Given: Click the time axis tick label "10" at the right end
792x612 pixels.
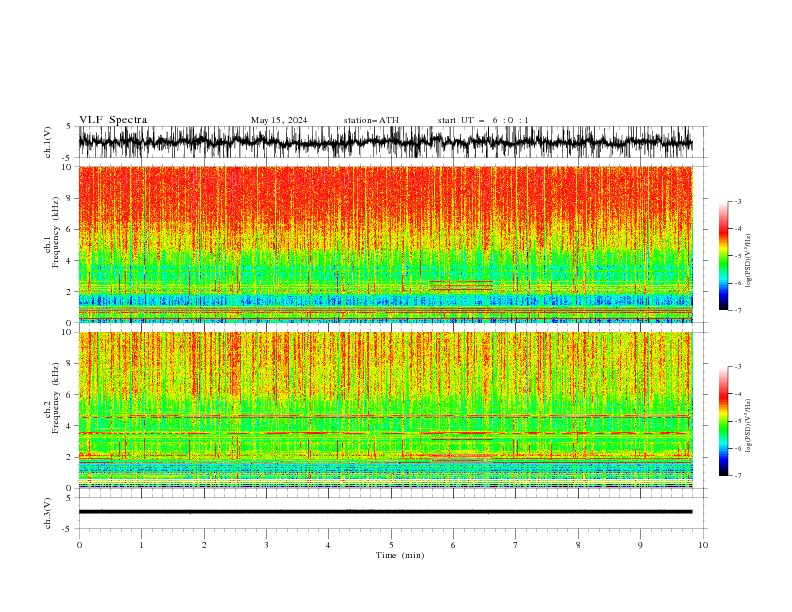Looking at the screenshot, I should [x=703, y=545].
